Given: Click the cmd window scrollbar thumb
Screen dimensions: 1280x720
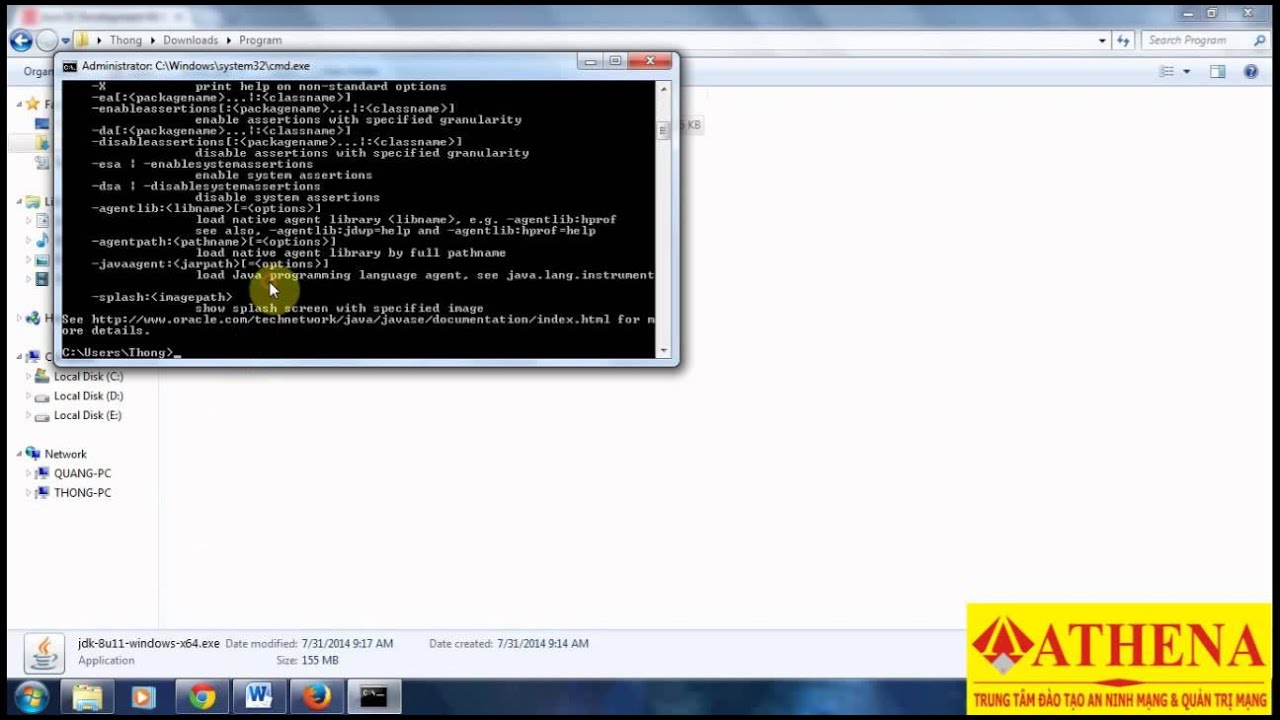Looking at the screenshot, I should pos(662,130).
